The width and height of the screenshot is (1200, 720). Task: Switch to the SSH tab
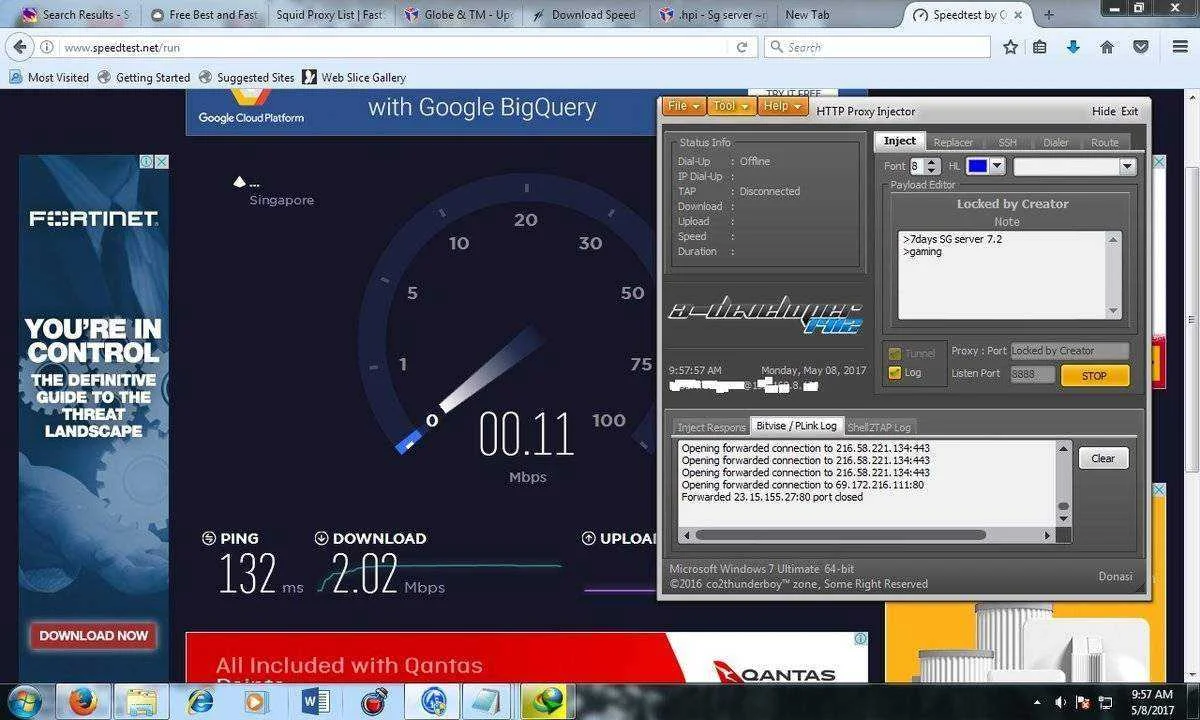pyautogui.click(x=1007, y=142)
